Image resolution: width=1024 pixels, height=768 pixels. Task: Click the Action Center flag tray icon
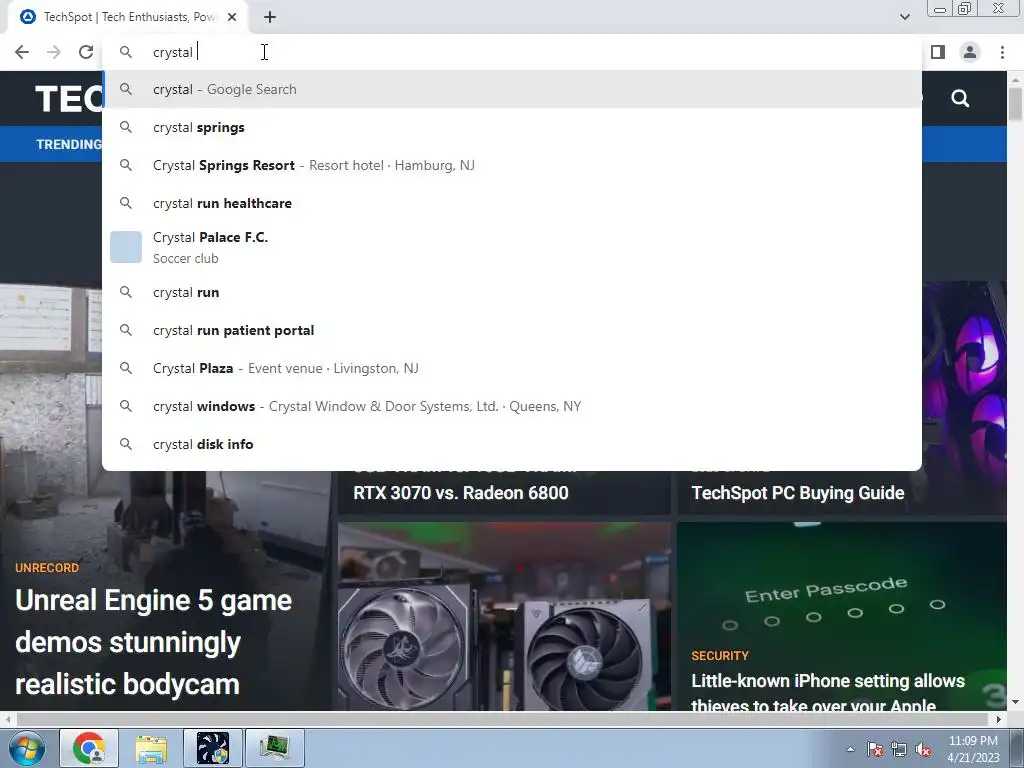coord(875,749)
